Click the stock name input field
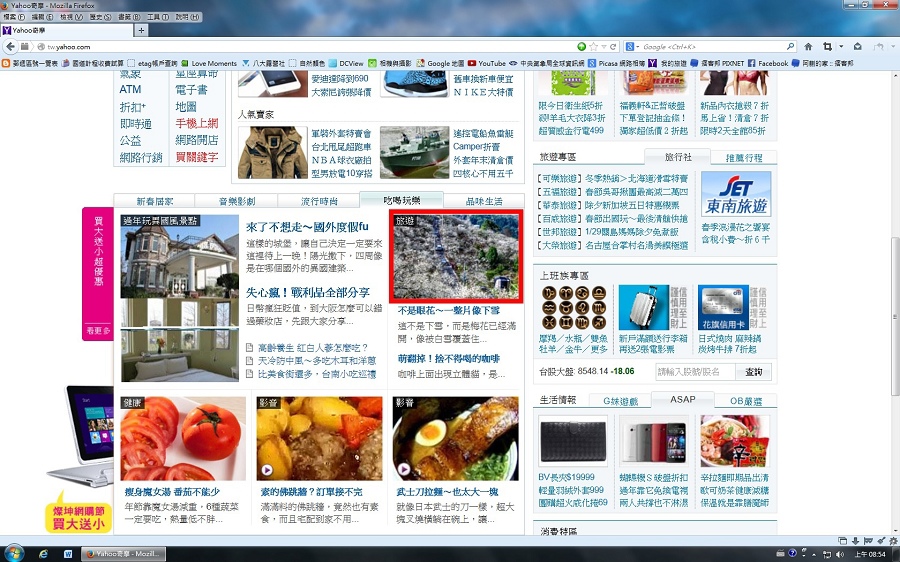 point(695,372)
